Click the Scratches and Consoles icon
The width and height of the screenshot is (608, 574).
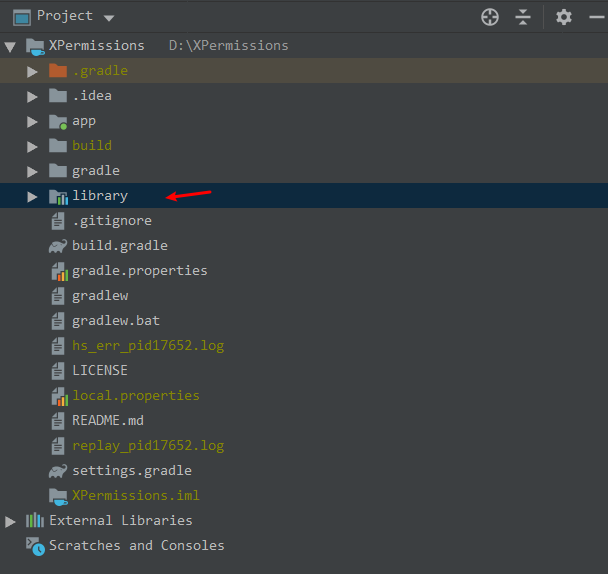35,546
